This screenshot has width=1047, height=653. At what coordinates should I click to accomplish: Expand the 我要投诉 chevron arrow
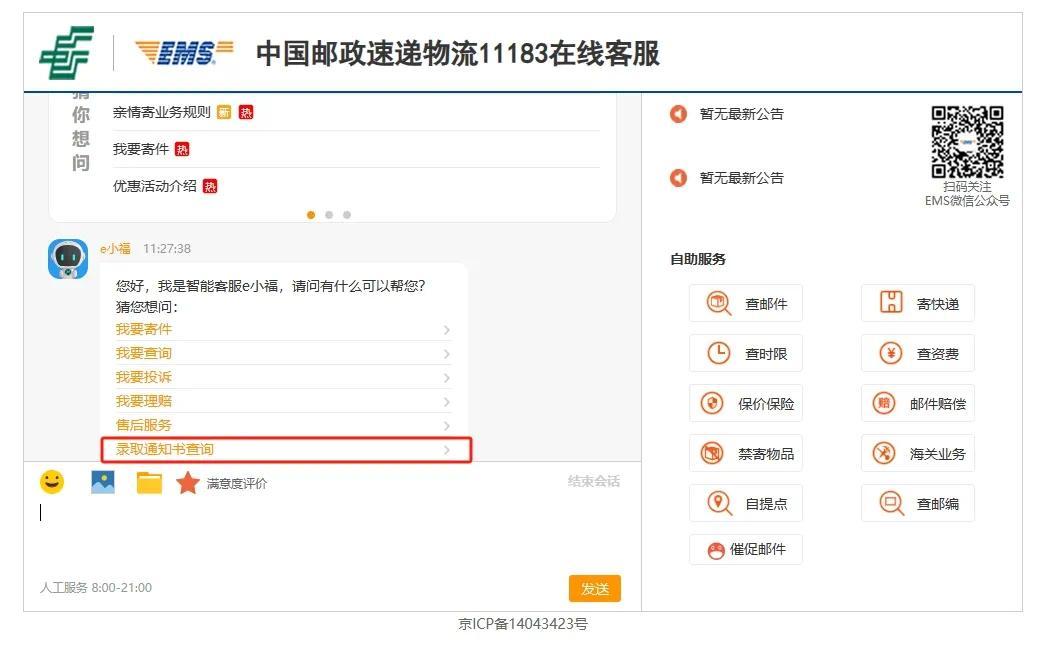(447, 378)
